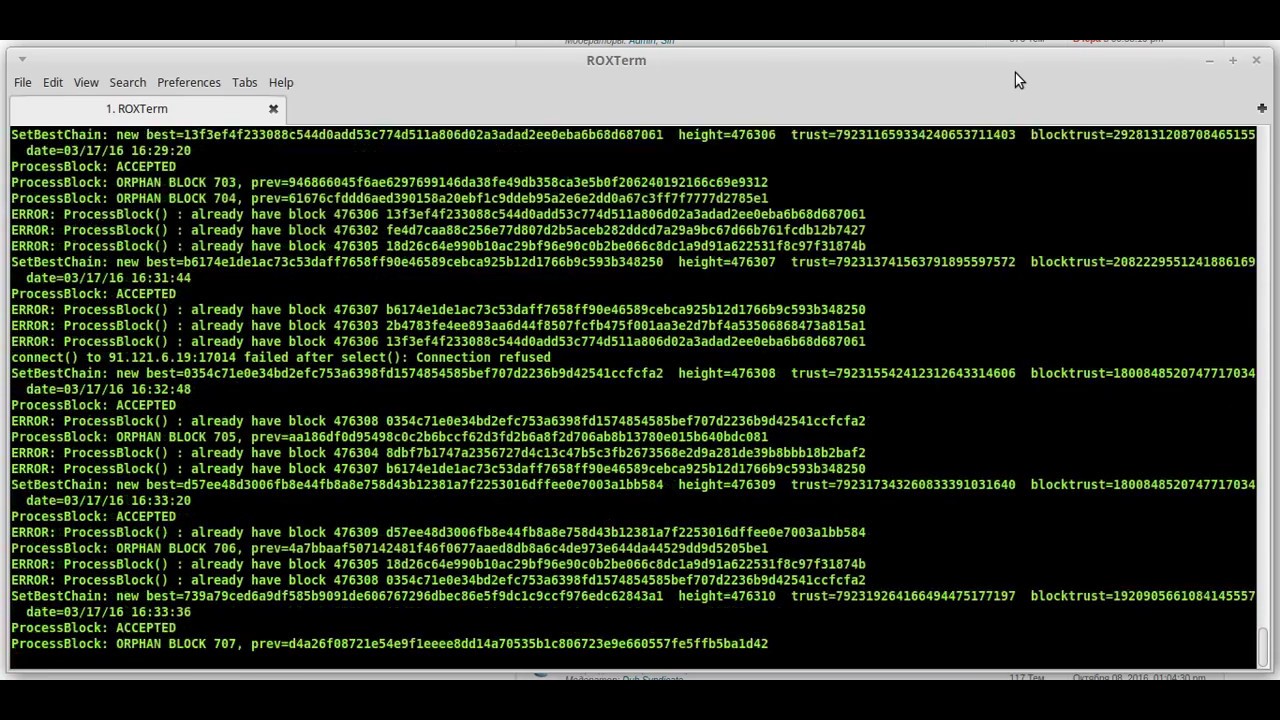The height and width of the screenshot is (720, 1280).
Task: Click the terminal scrollbar thumb
Action: 1263,646
